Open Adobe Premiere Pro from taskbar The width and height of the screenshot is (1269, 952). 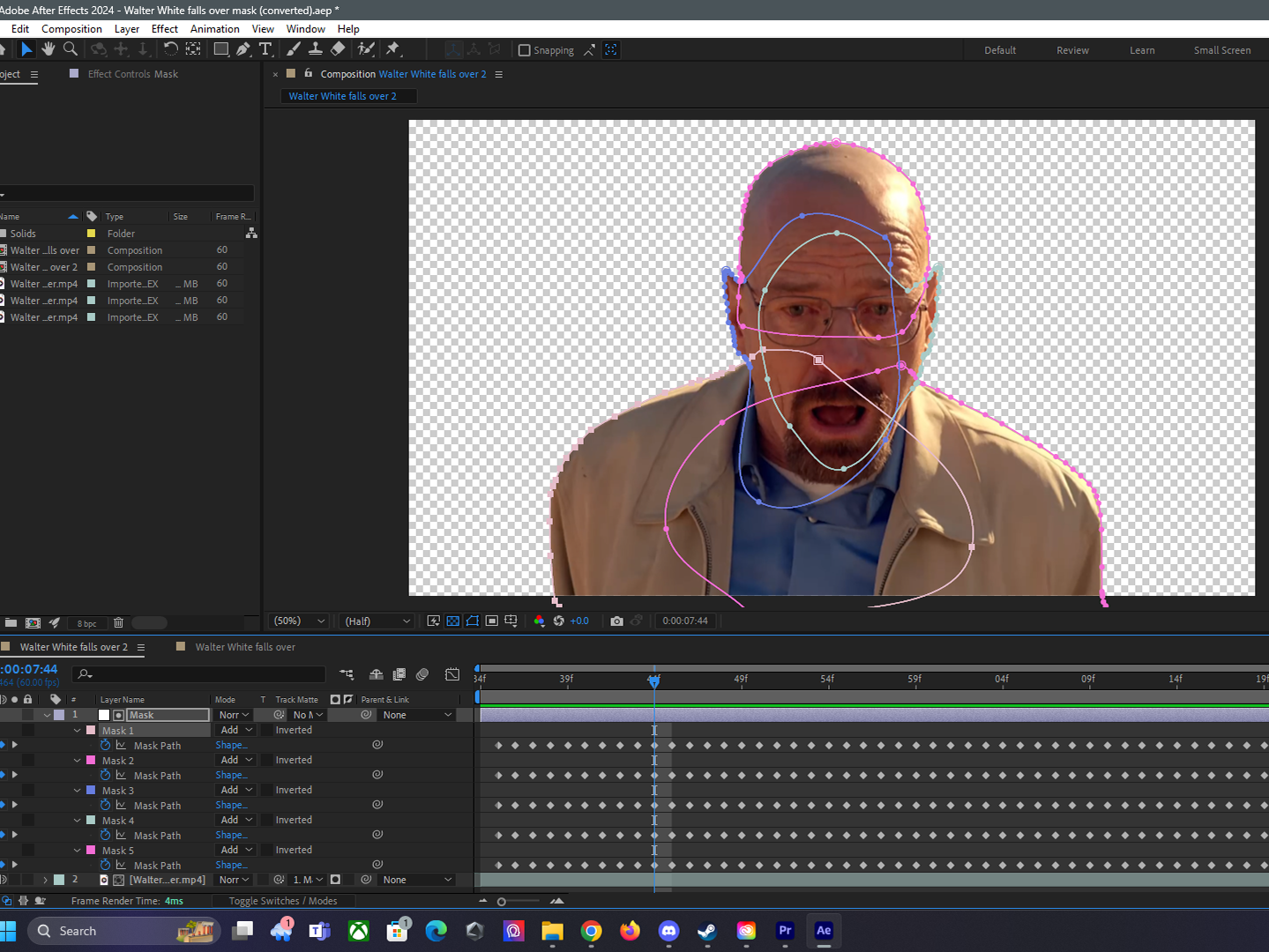click(x=785, y=931)
